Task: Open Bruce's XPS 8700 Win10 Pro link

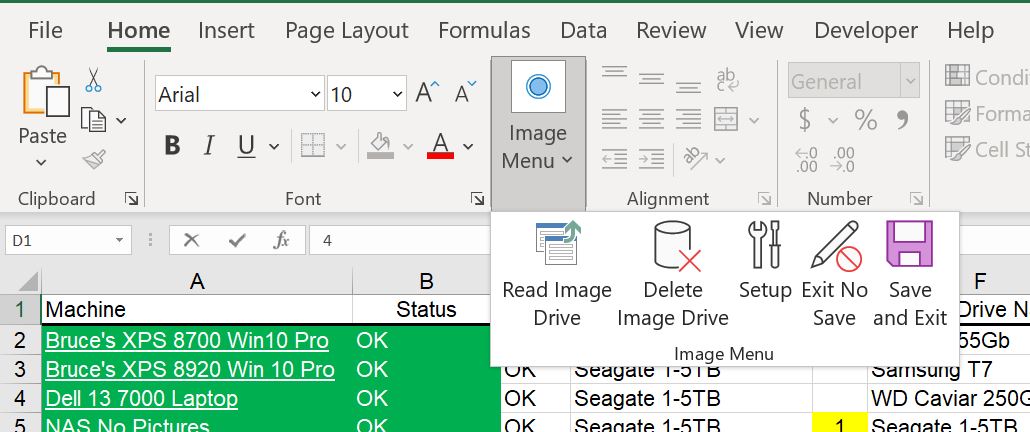Action: (187, 341)
